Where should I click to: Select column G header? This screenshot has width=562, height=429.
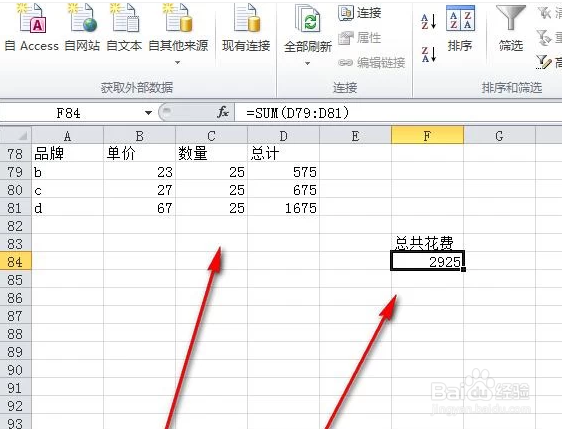pyautogui.click(x=499, y=136)
